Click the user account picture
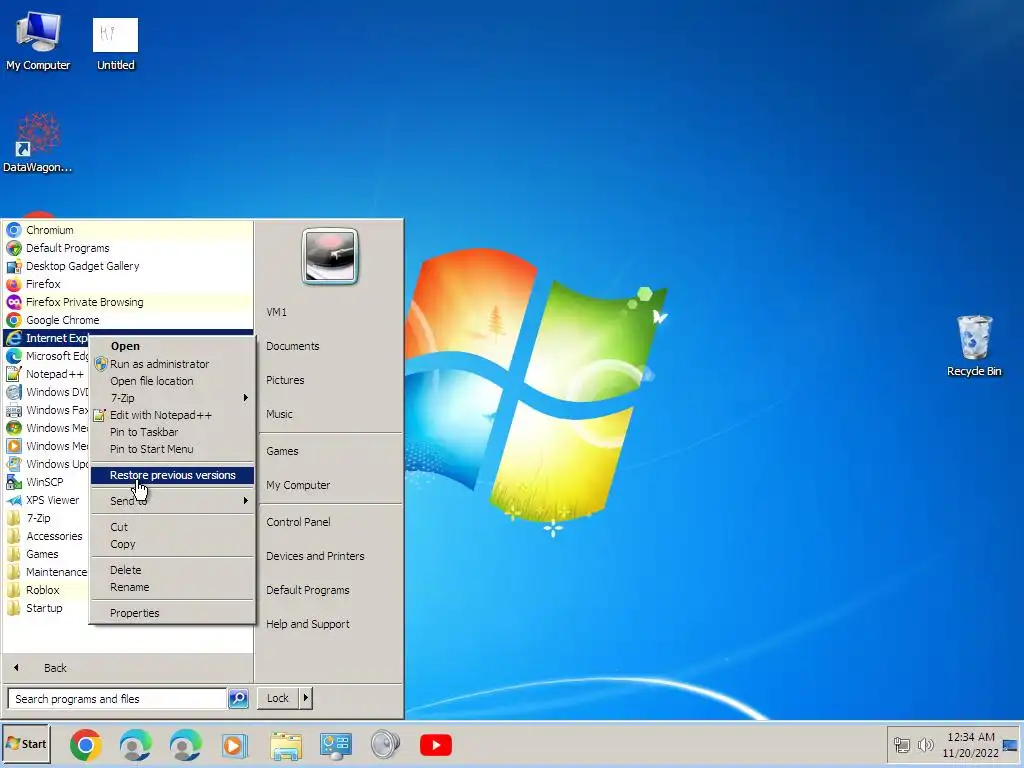1024x768 pixels. tap(330, 256)
